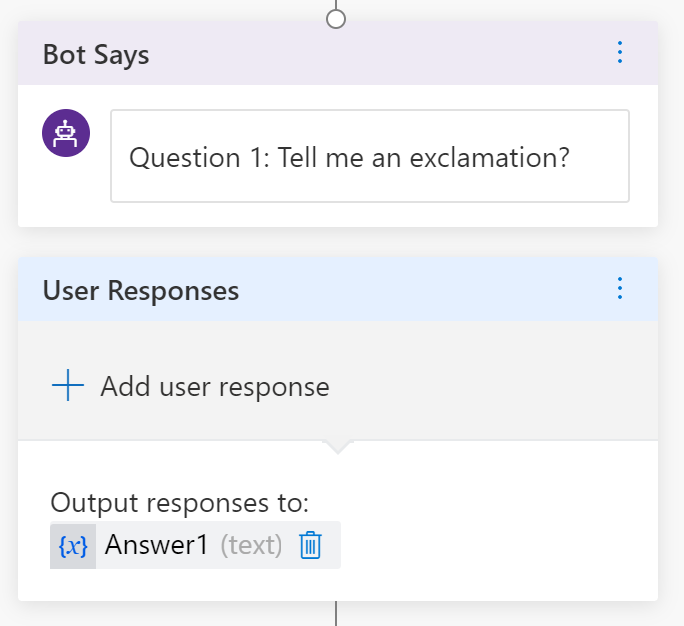Select the Answer1 variable name
Viewport: 684px width, 626px height.
point(156,545)
